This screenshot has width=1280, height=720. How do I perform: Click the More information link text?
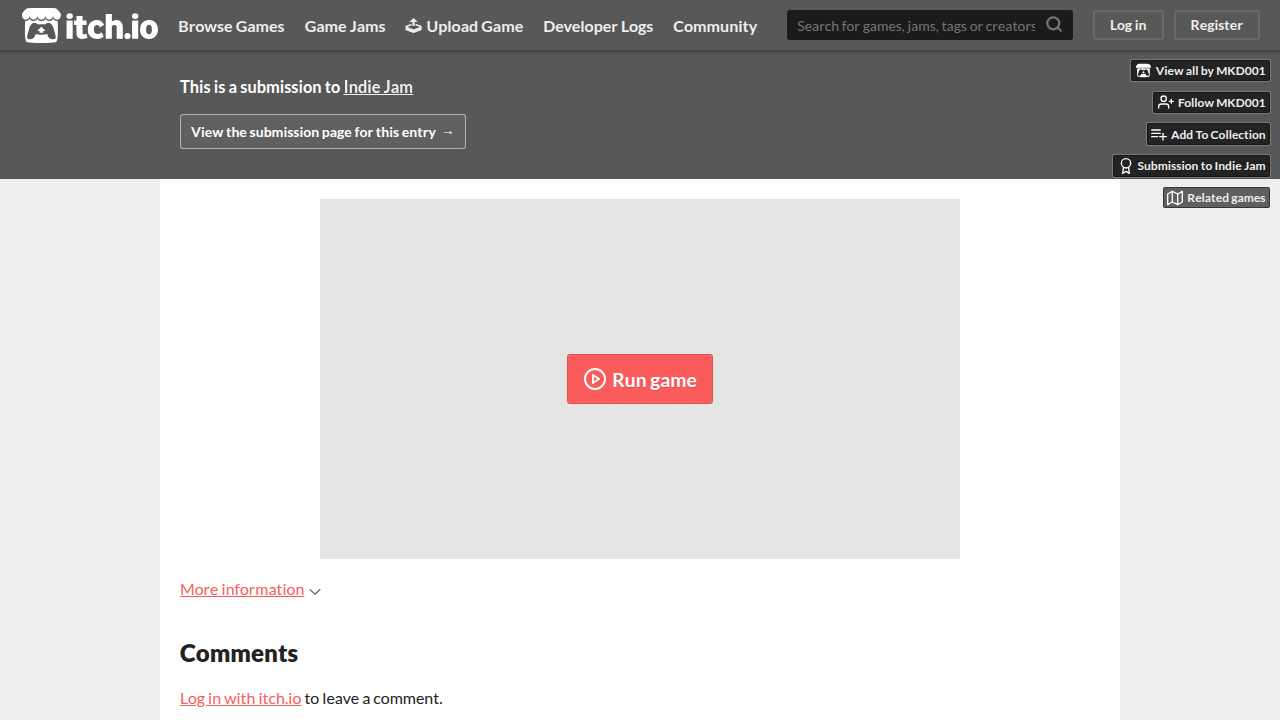242,589
